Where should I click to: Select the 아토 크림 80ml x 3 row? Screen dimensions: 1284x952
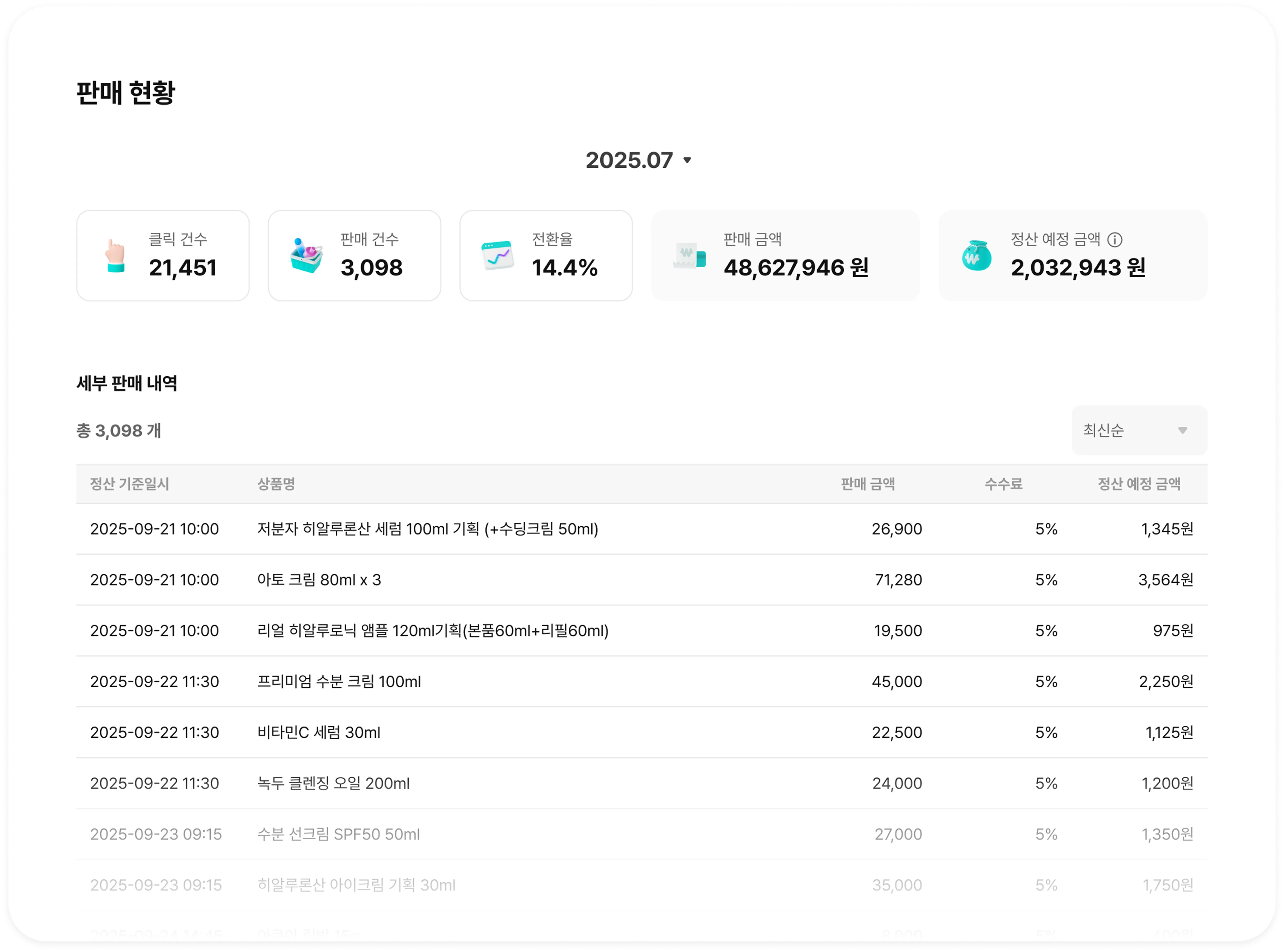click(319, 580)
